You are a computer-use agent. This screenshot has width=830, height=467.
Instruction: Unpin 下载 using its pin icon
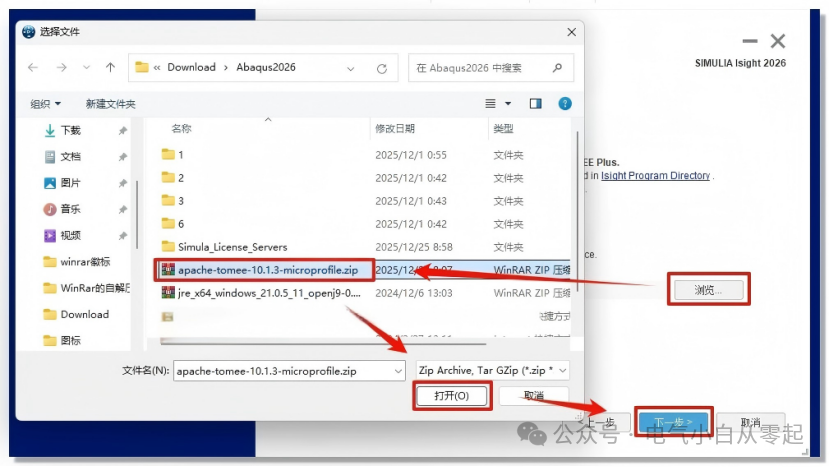(x=122, y=130)
